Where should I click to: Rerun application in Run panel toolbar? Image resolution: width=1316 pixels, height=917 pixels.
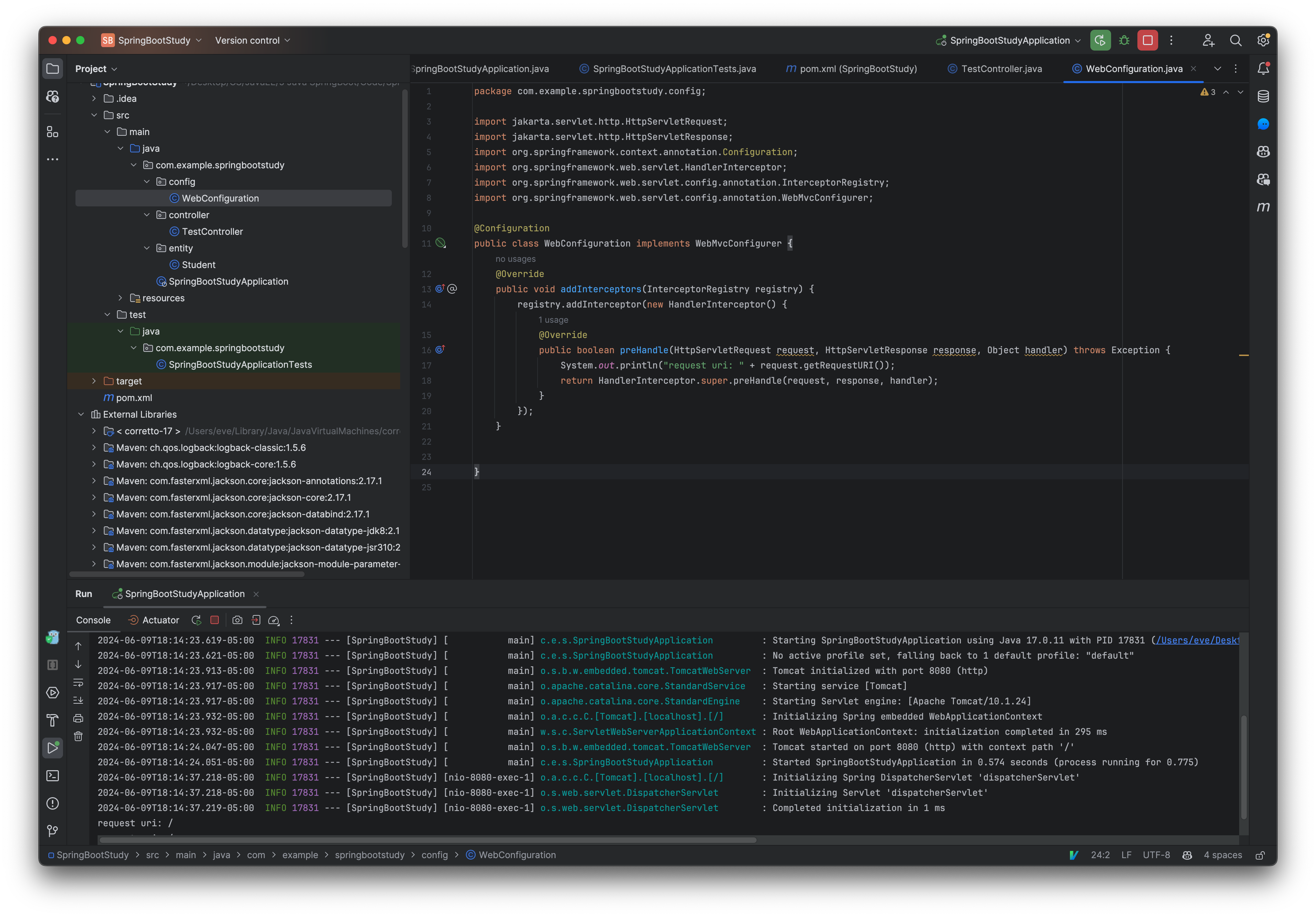click(196, 620)
